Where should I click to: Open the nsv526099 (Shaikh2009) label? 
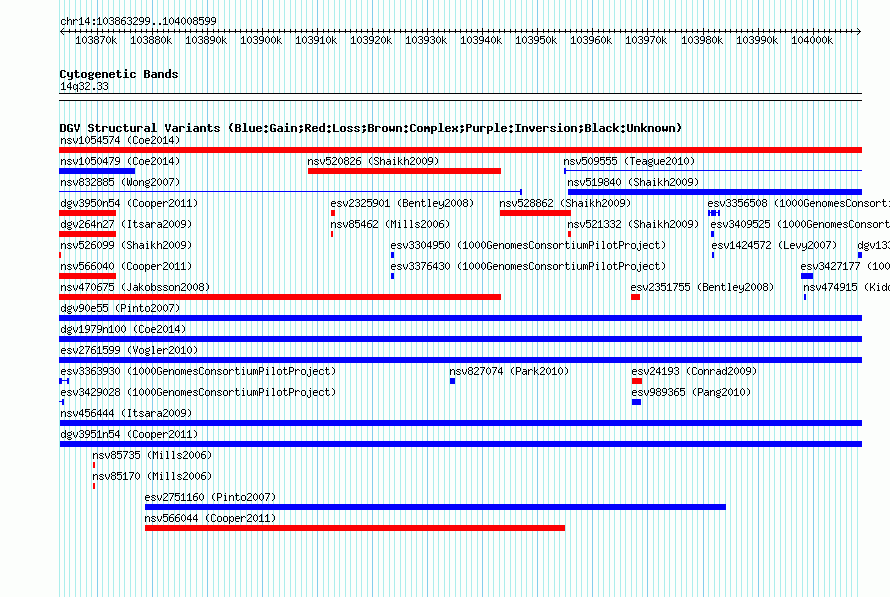click(126, 245)
